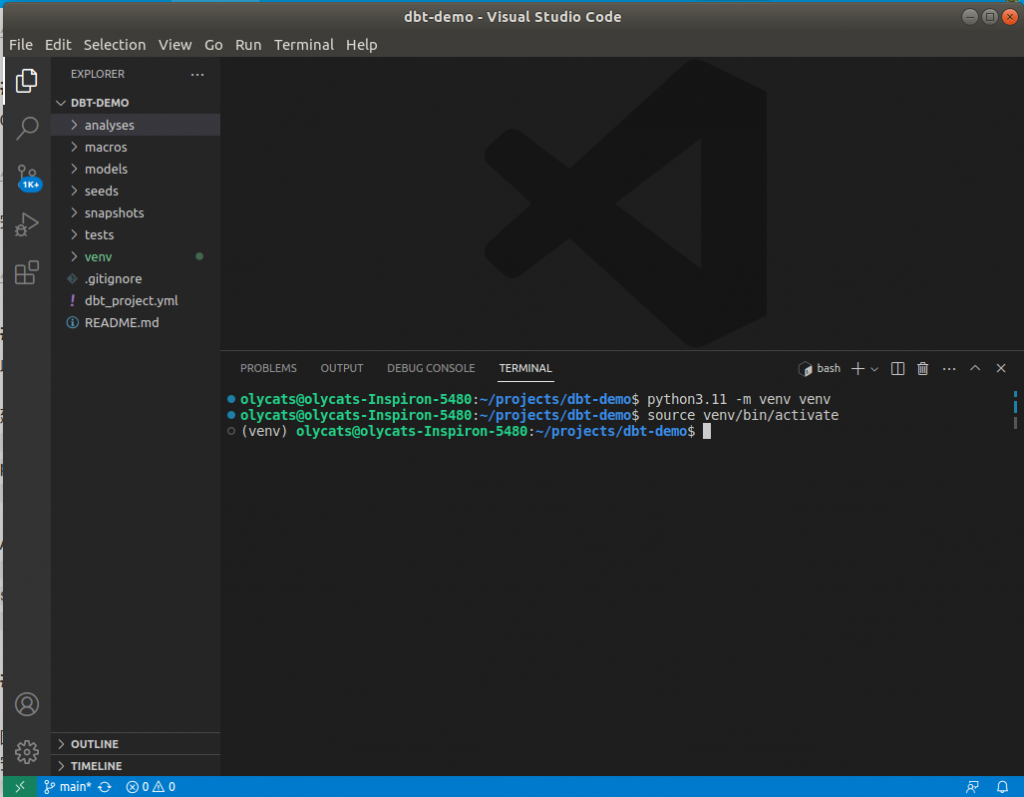Expand the OUTLINE section
Screen dimensions: 1024x797
point(135,744)
